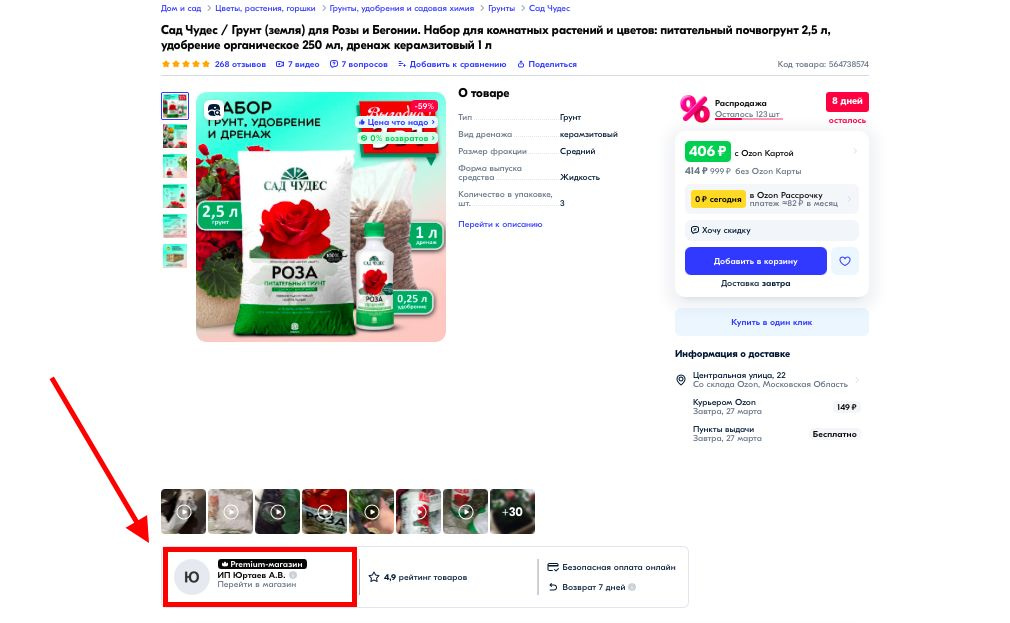Expand the Ozon Рассрочку installment option
The width and height of the screenshot is (1010, 623).
pos(772,199)
